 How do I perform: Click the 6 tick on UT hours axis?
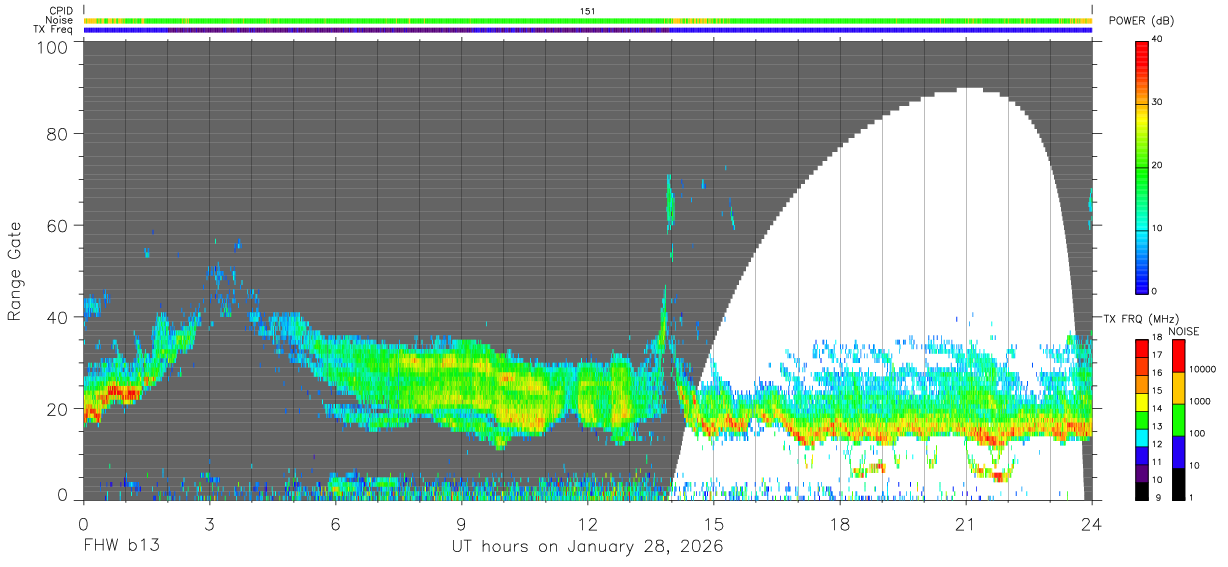coord(335,523)
